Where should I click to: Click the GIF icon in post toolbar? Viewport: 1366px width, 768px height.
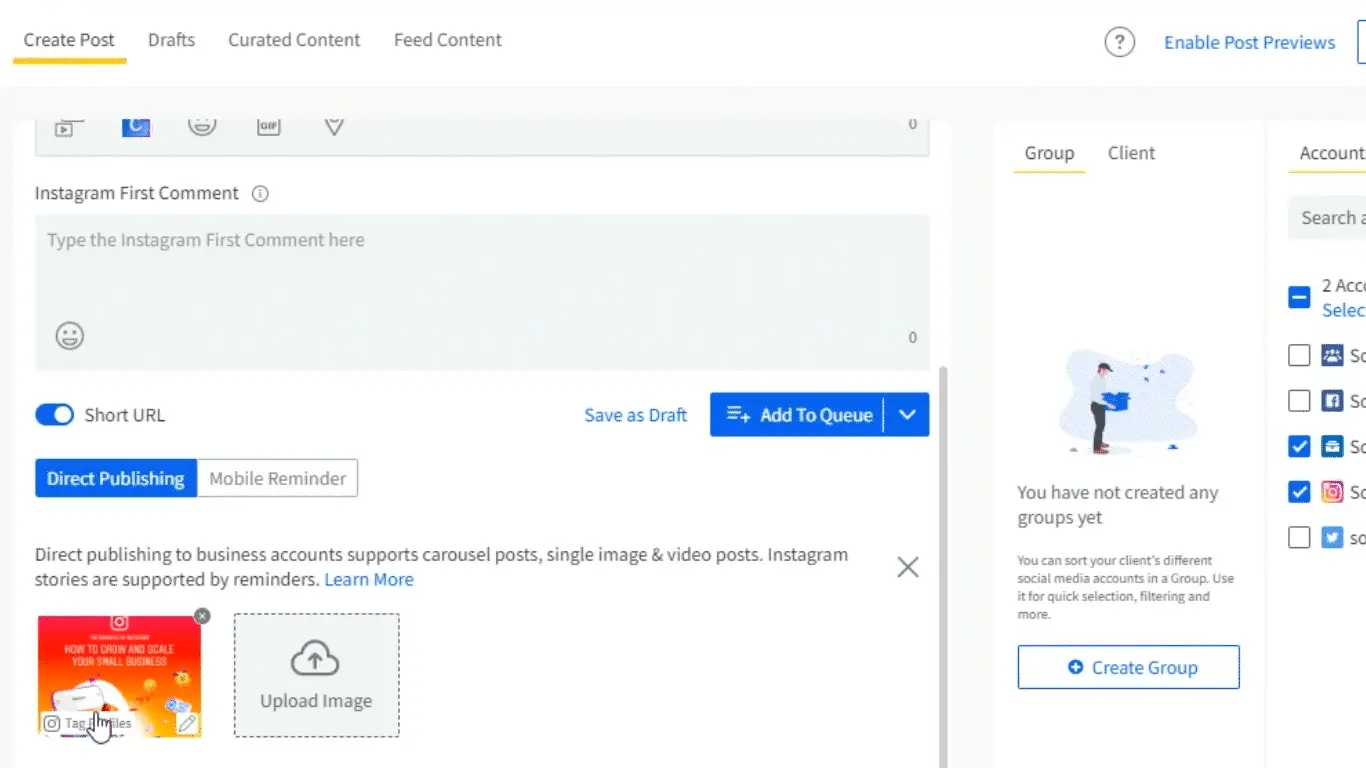coord(268,126)
